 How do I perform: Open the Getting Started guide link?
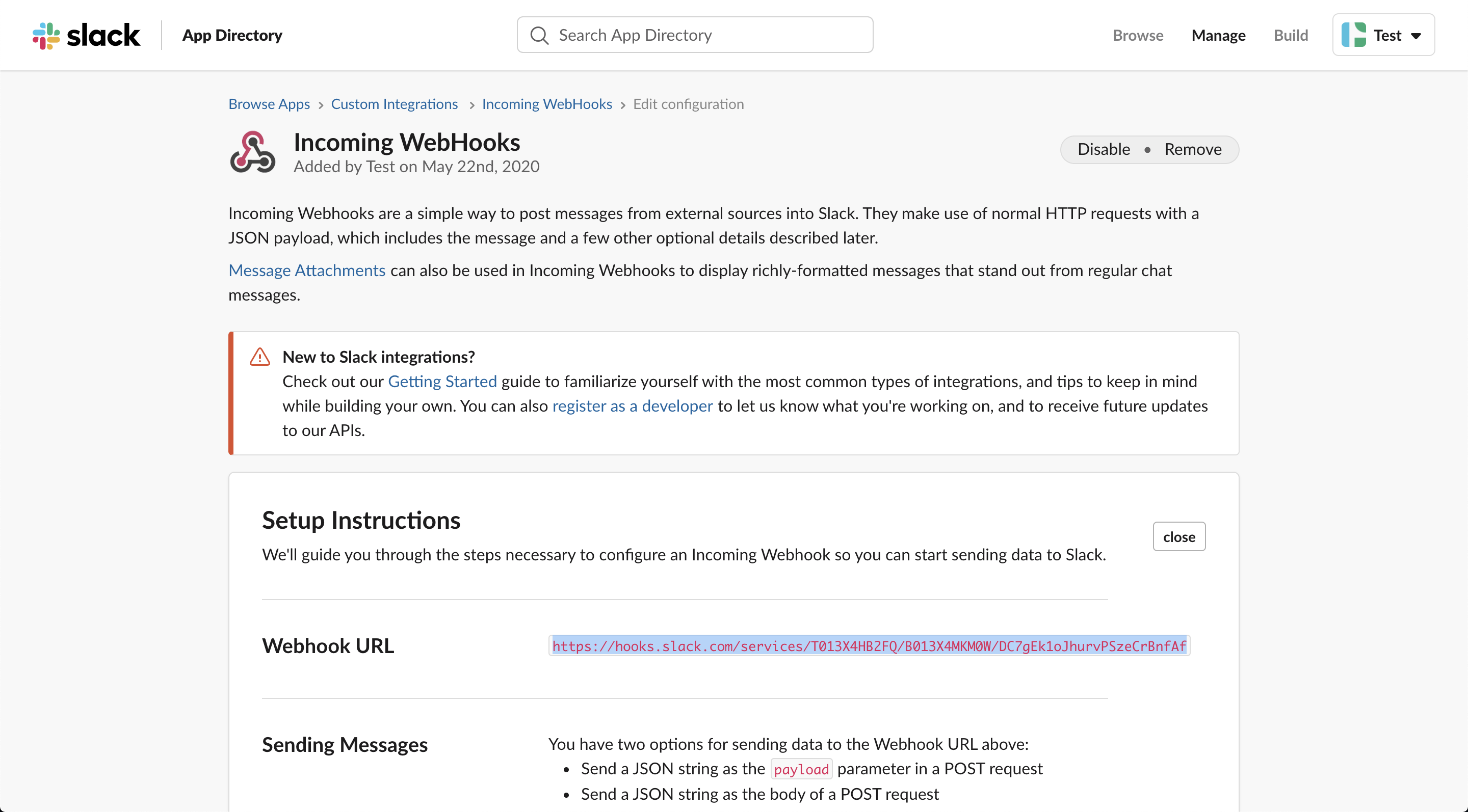pyautogui.click(x=442, y=381)
